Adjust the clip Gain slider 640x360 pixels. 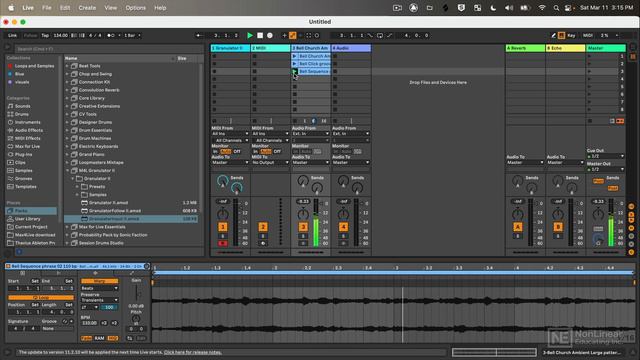coord(136,292)
